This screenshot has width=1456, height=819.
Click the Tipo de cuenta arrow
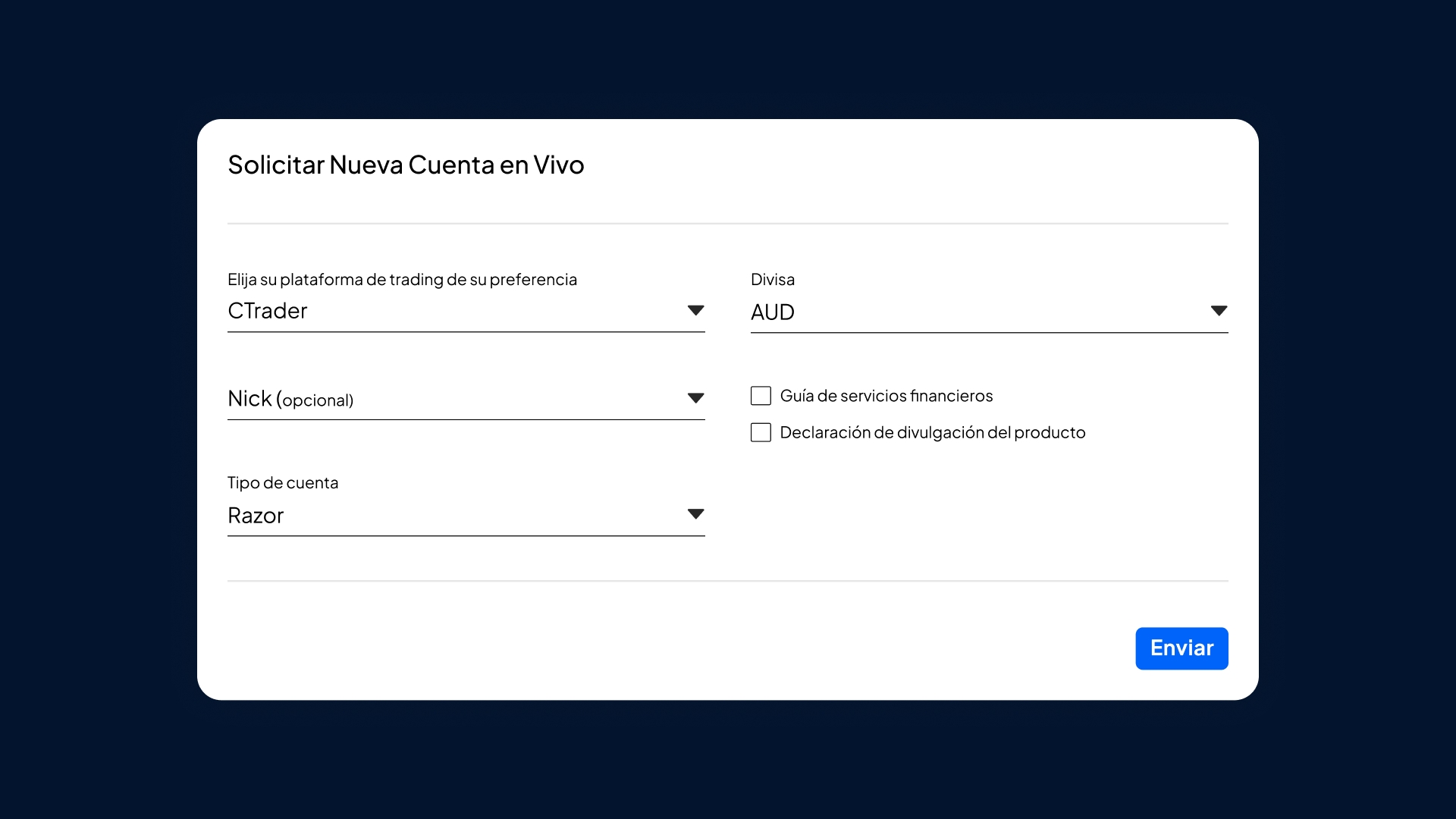pos(695,514)
